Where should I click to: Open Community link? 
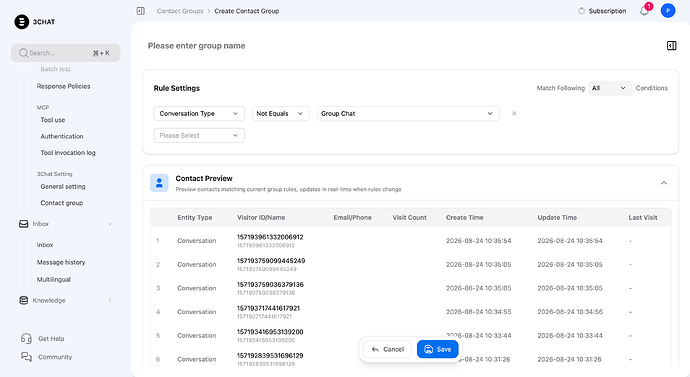coord(55,357)
